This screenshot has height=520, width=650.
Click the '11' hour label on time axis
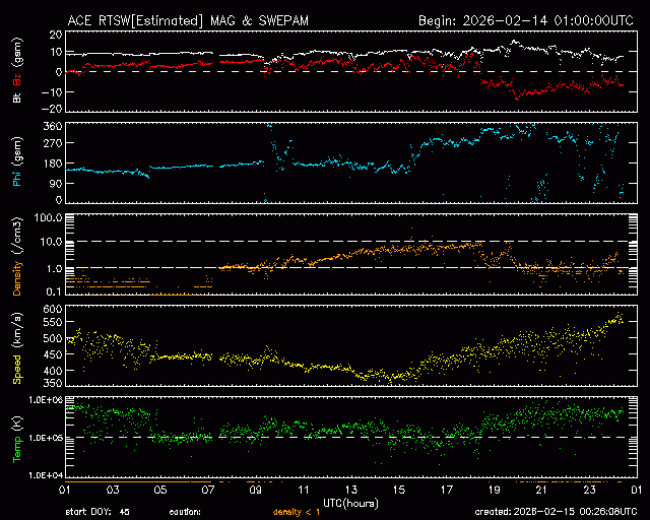coord(303,490)
